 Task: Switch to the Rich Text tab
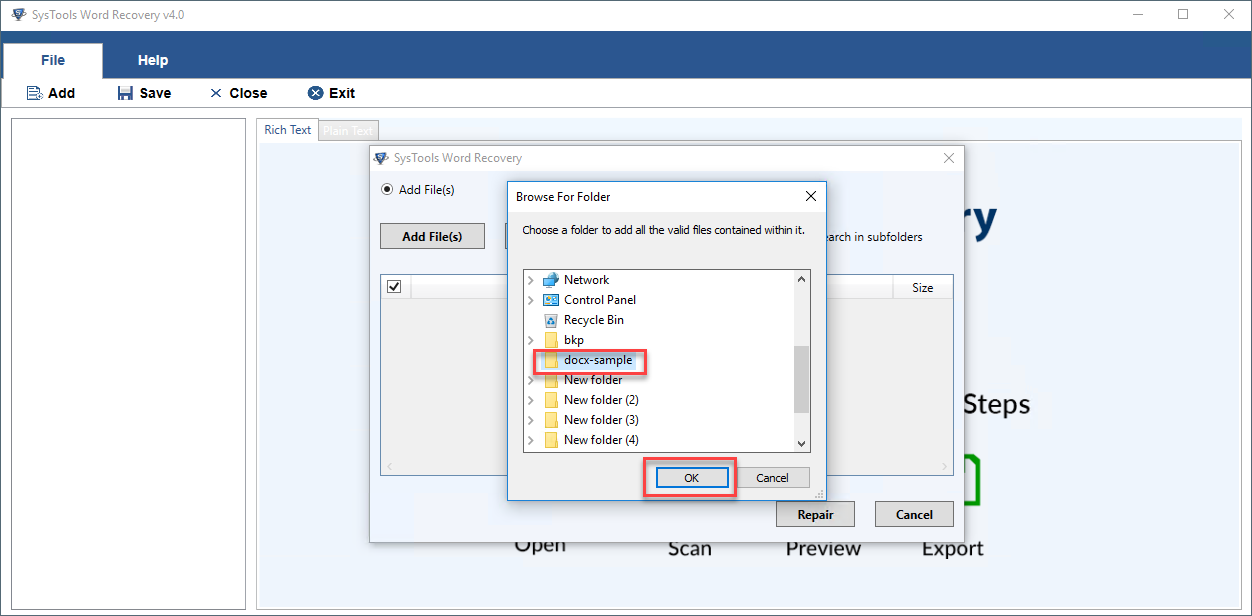coord(288,130)
